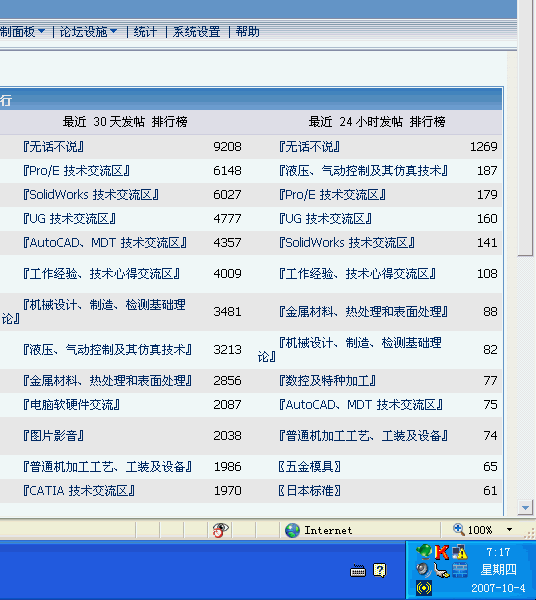The width and height of the screenshot is (536, 600).
Task: Open 『Pro/E 技术交流区』 in the 30-day ranking
Action: [x=76, y=171]
